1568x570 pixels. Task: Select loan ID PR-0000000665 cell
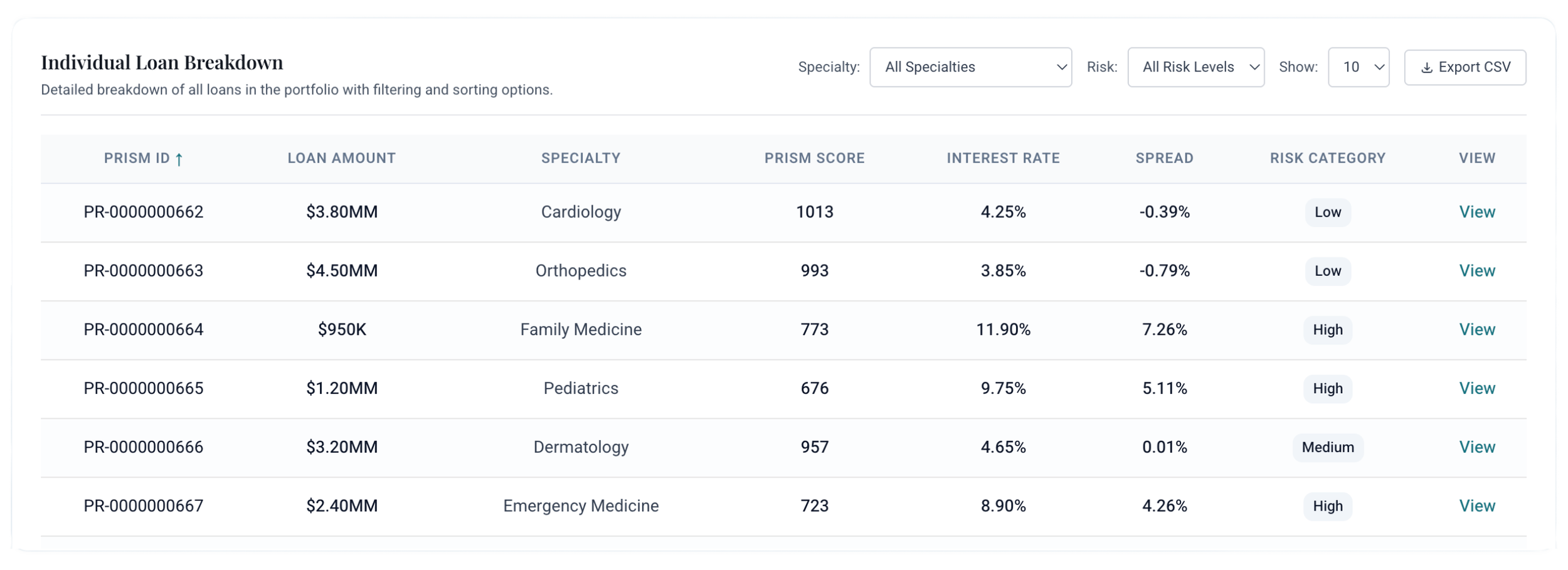coord(144,389)
